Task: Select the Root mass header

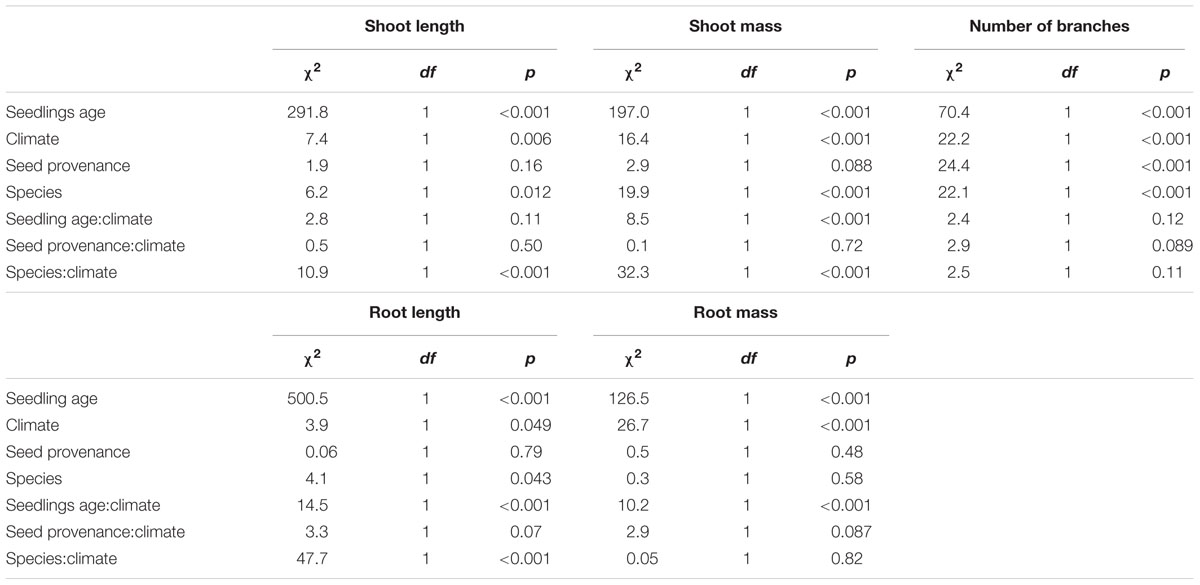Action: [735, 312]
